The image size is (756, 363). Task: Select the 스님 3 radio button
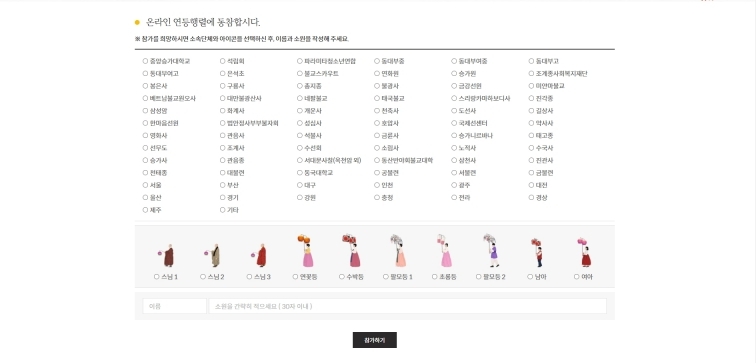tap(249, 277)
